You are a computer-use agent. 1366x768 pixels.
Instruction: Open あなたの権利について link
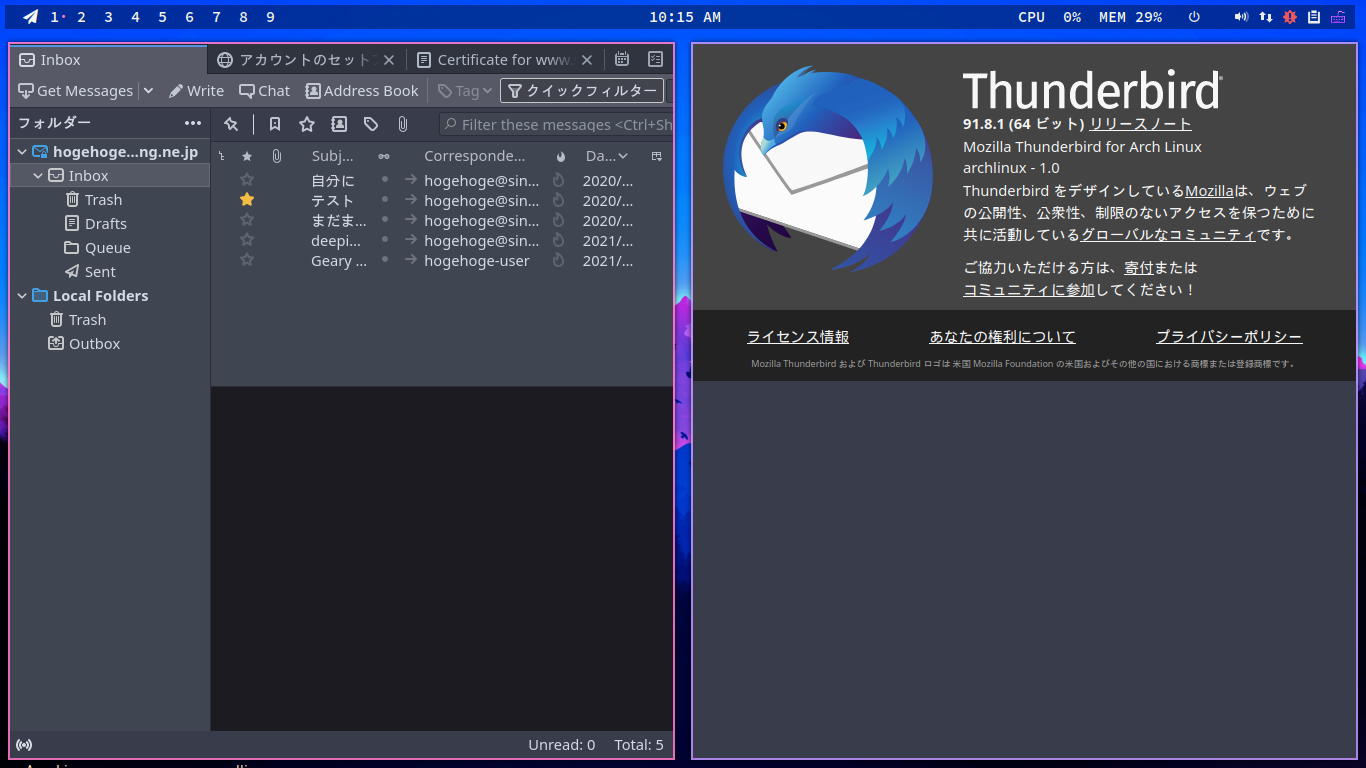point(1003,337)
